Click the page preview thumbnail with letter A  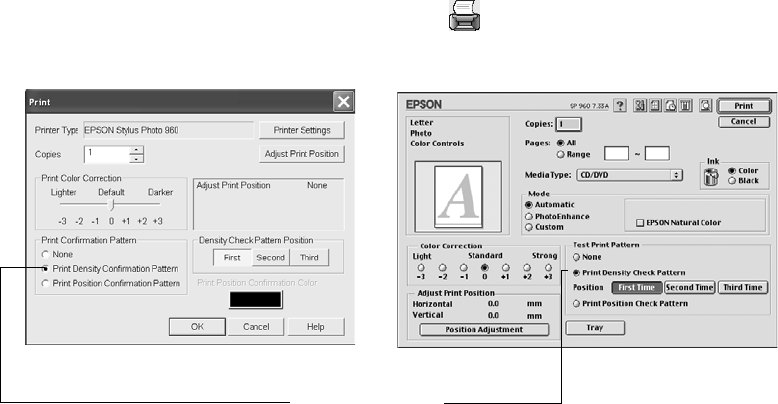click(x=458, y=197)
